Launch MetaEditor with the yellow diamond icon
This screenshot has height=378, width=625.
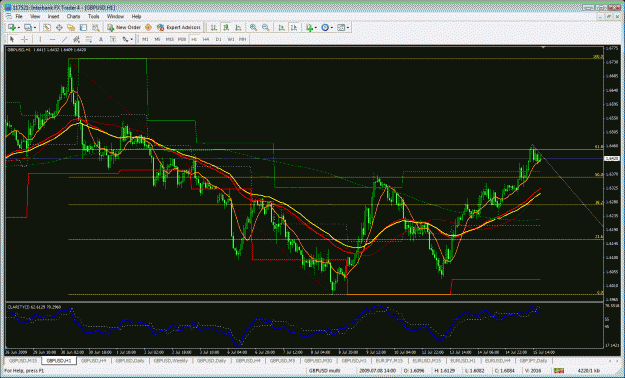coord(148,28)
